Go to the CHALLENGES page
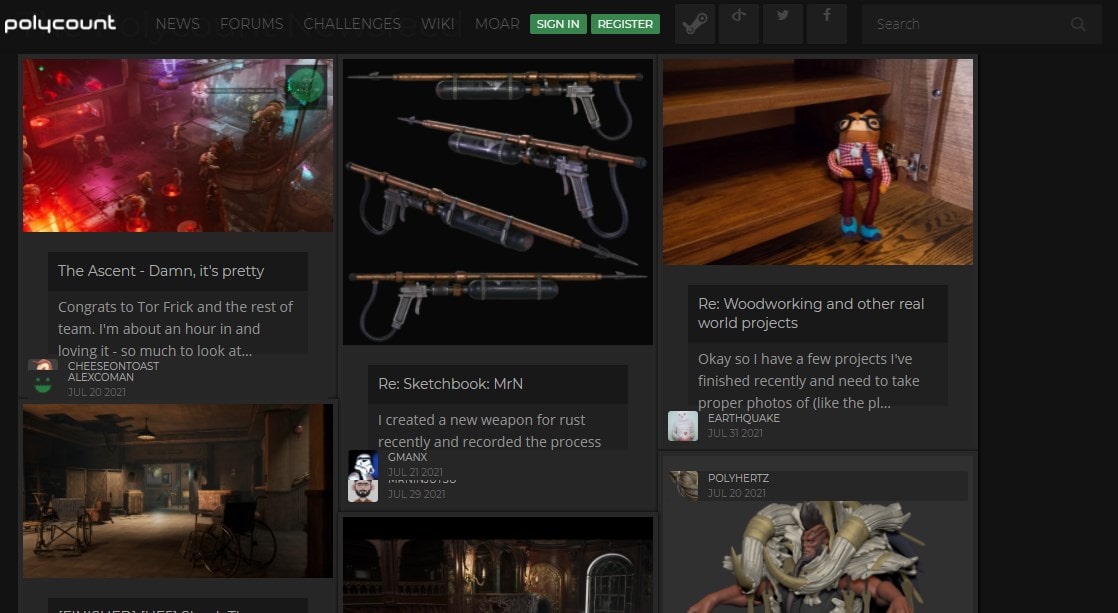The image size is (1118, 613). click(x=352, y=23)
